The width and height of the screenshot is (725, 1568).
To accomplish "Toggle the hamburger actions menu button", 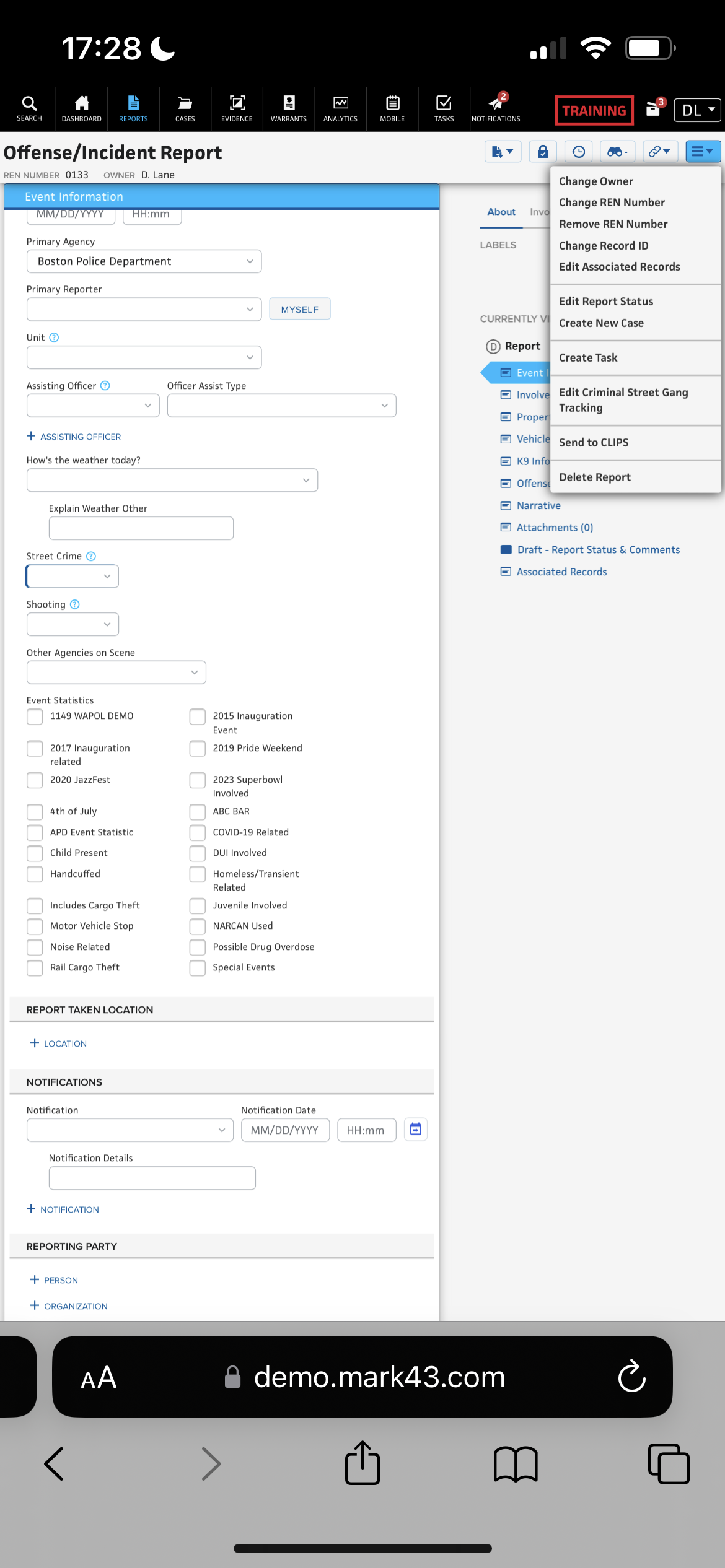I will 703,151.
